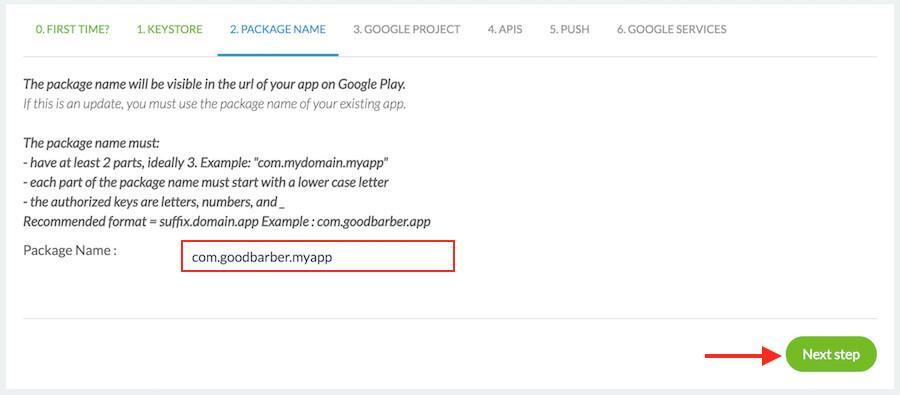Open the 6. GOOGLE SERVICES tab
Image resolution: width=900 pixels, height=395 pixels.
(672, 29)
